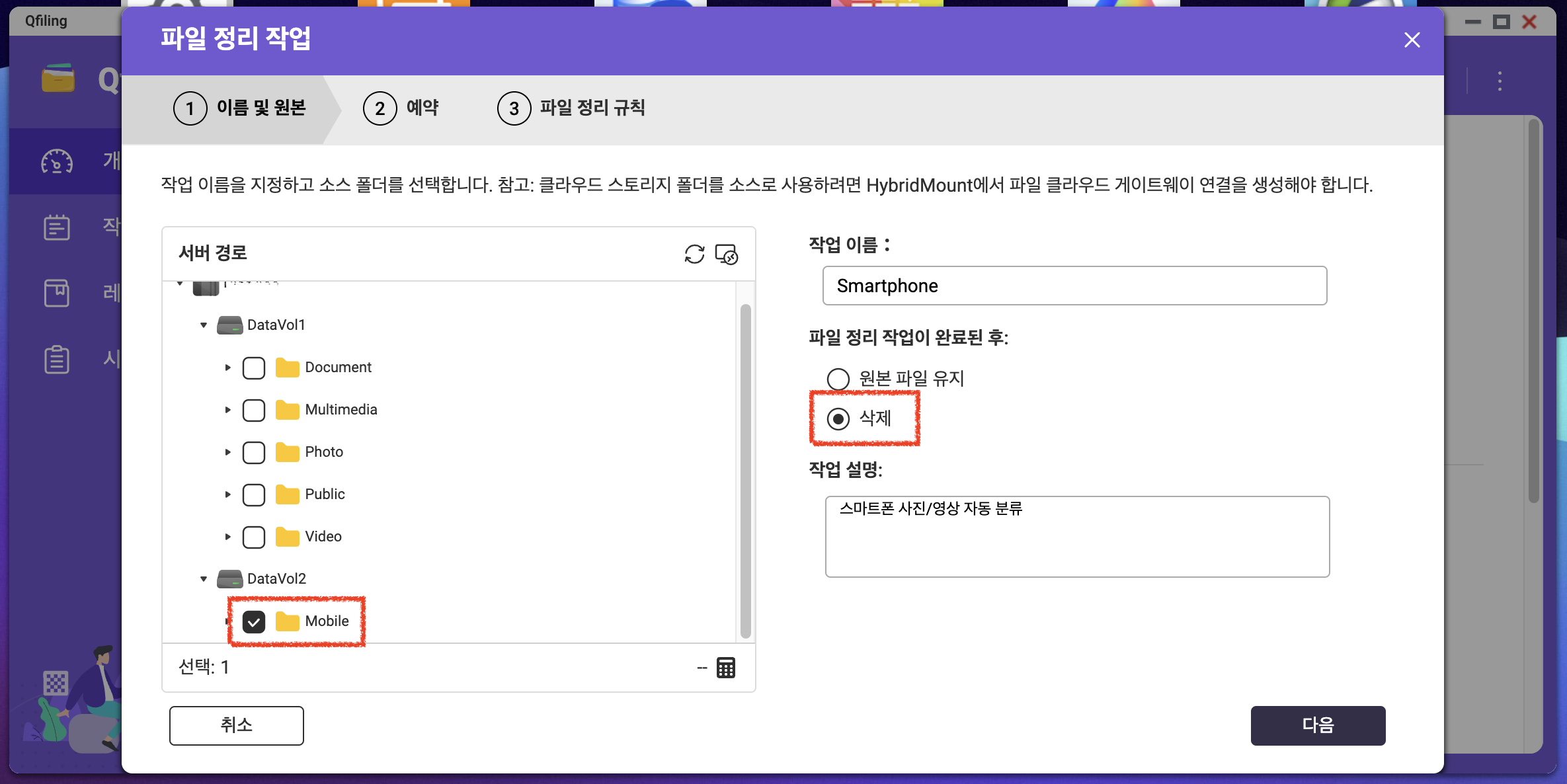Check the Document folder checkbox
The height and width of the screenshot is (784, 1567).
(x=254, y=368)
